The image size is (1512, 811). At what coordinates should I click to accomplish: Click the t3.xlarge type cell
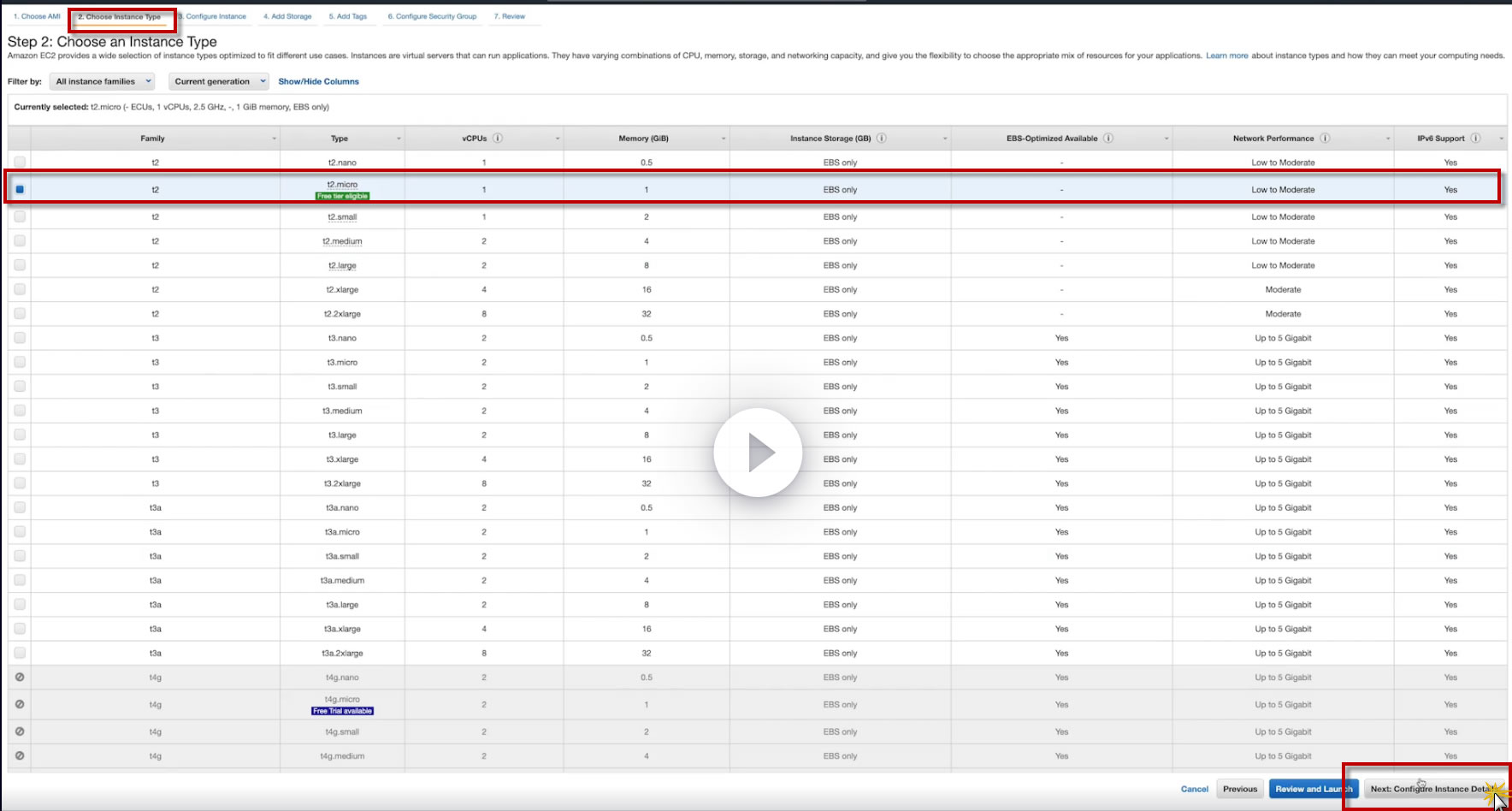click(x=342, y=459)
